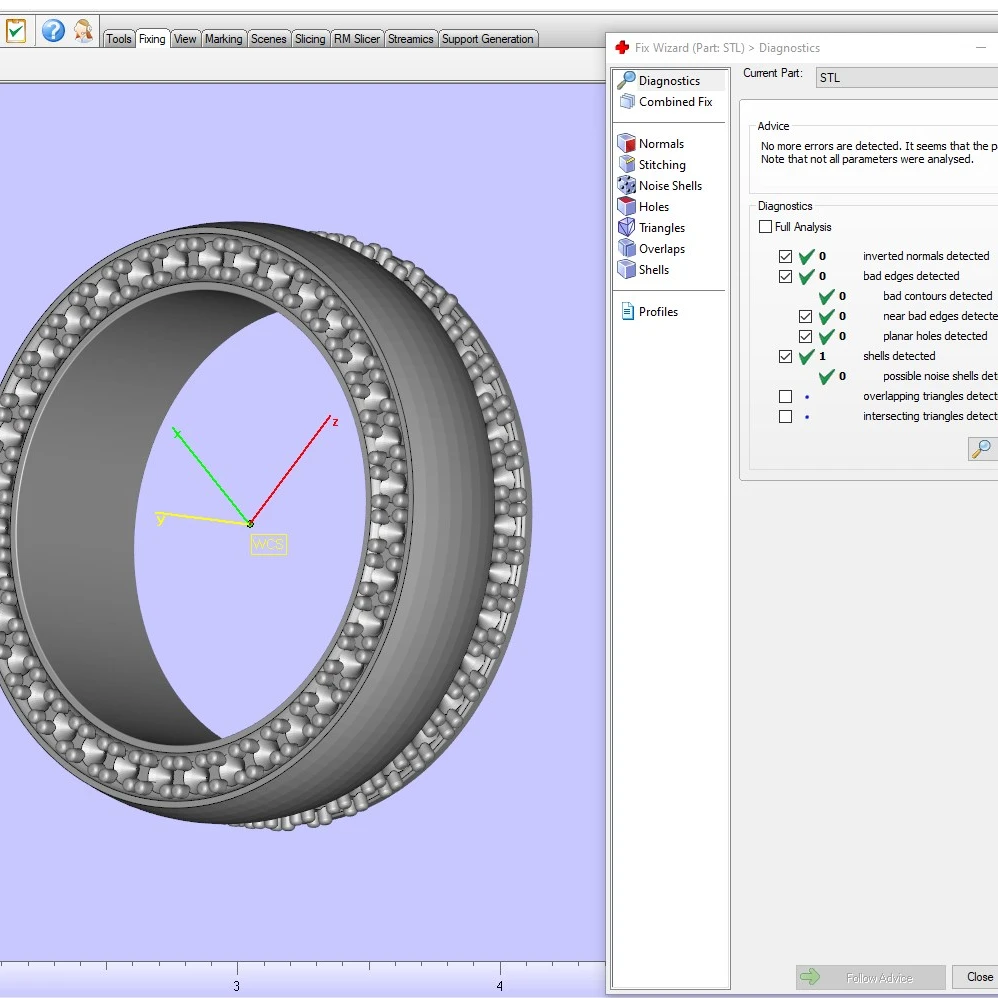Click the 'shells detected' text
The height and width of the screenshot is (998, 998).
coord(899,356)
